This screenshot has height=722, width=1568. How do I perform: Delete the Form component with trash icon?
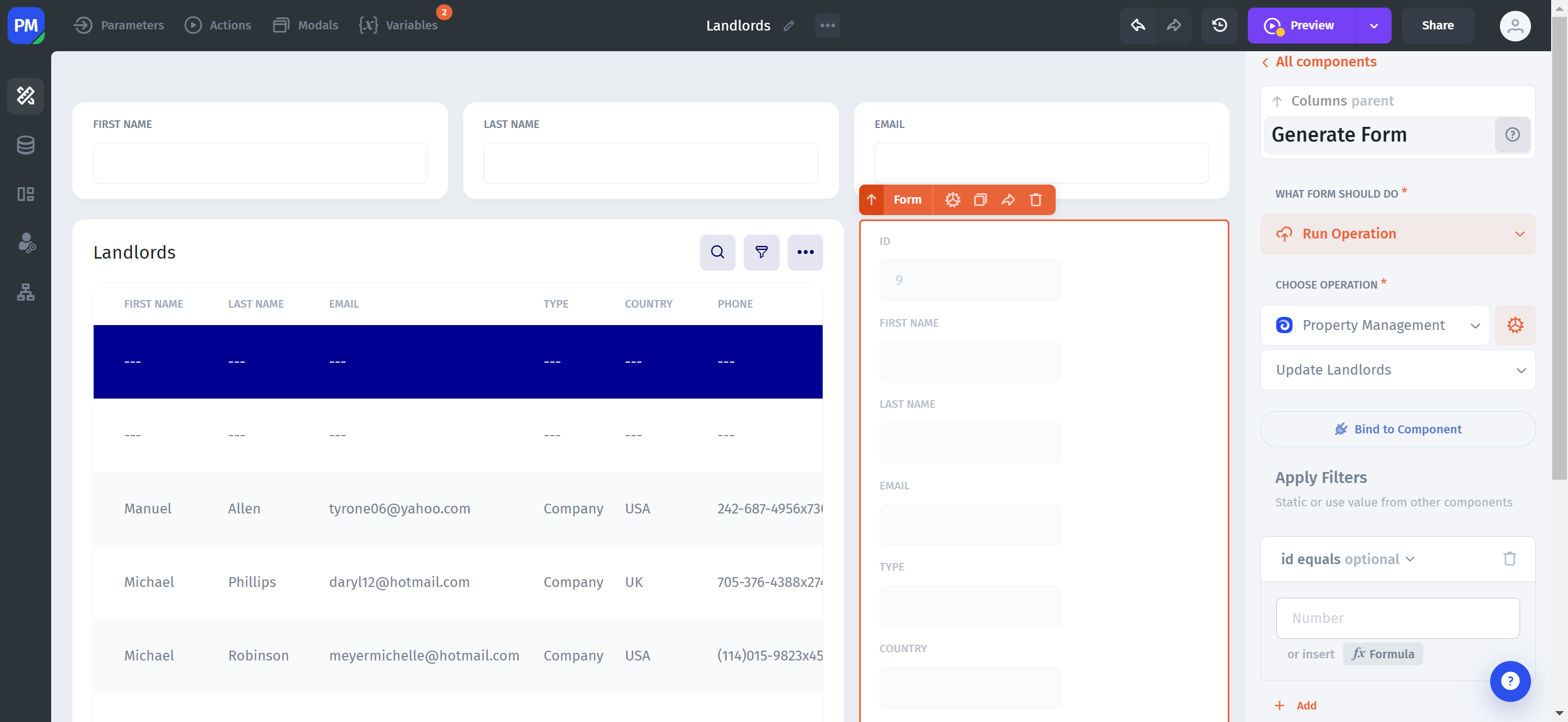coord(1036,200)
